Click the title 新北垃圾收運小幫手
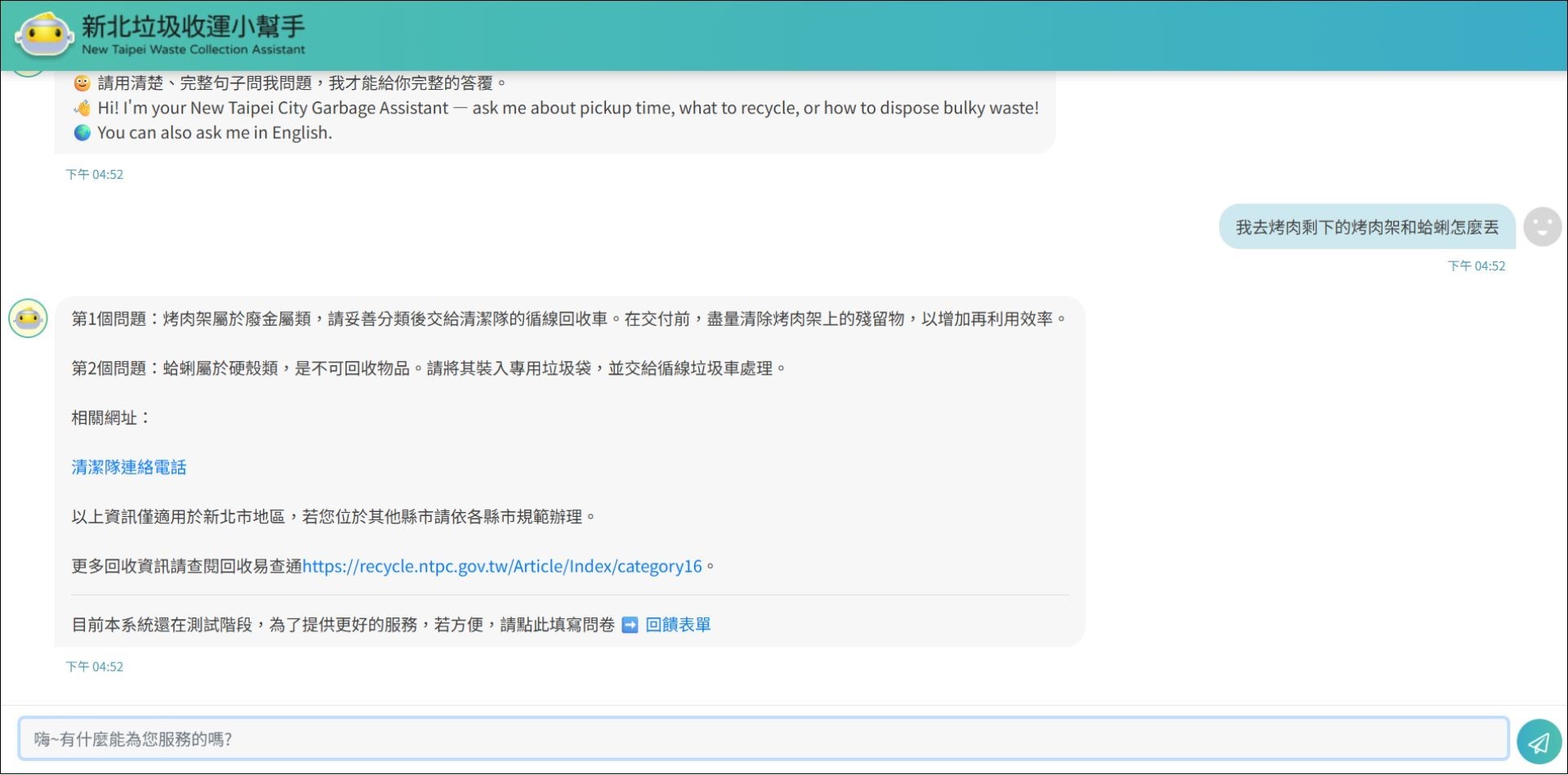Image resolution: width=1568 pixels, height=775 pixels. coord(192,27)
